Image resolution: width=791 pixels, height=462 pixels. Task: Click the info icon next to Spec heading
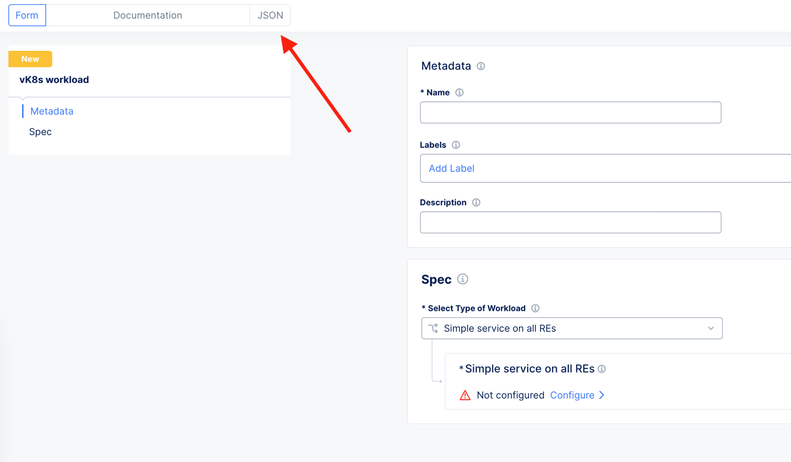click(463, 280)
